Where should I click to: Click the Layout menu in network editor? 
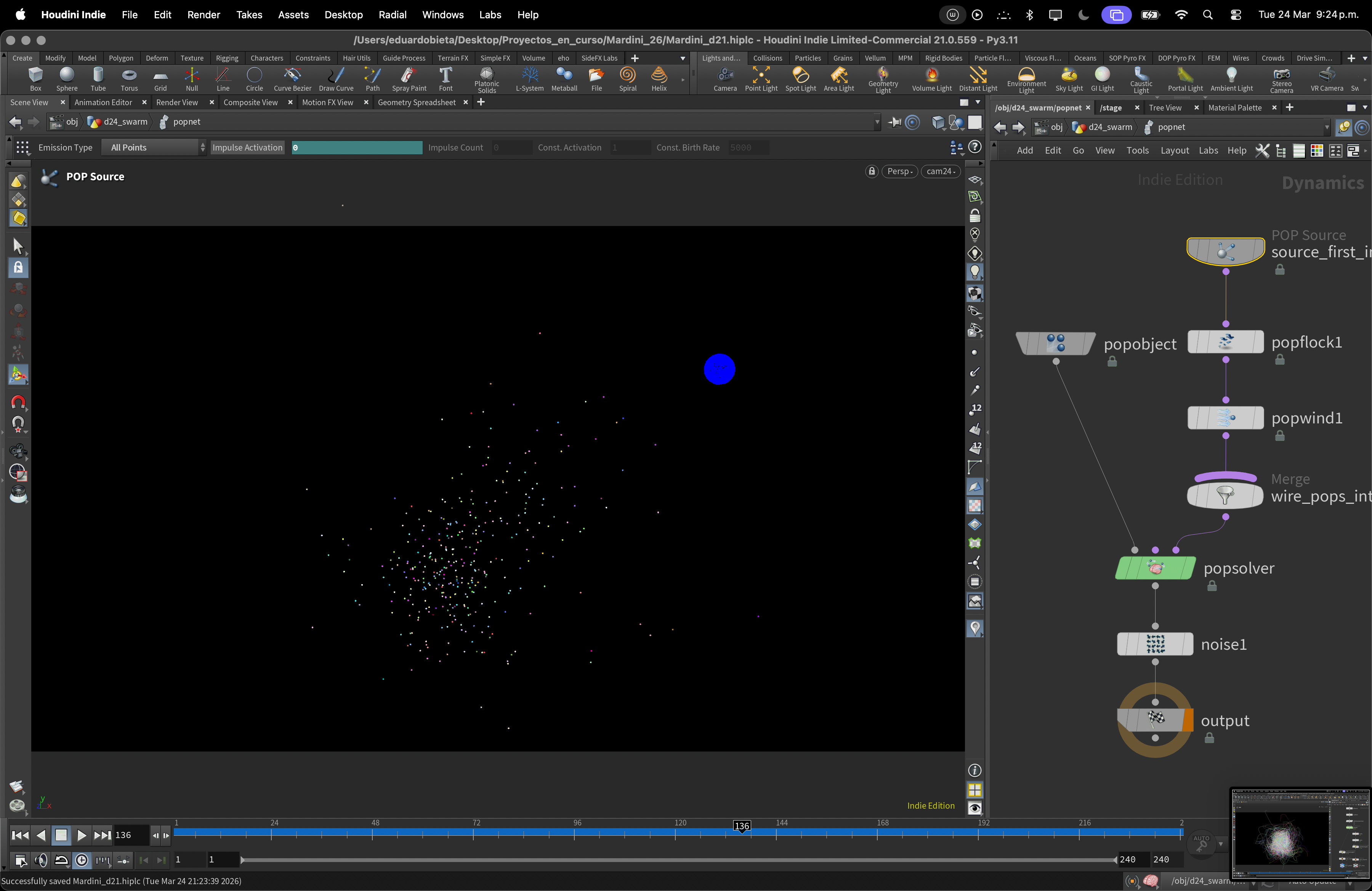(1174, 151)
